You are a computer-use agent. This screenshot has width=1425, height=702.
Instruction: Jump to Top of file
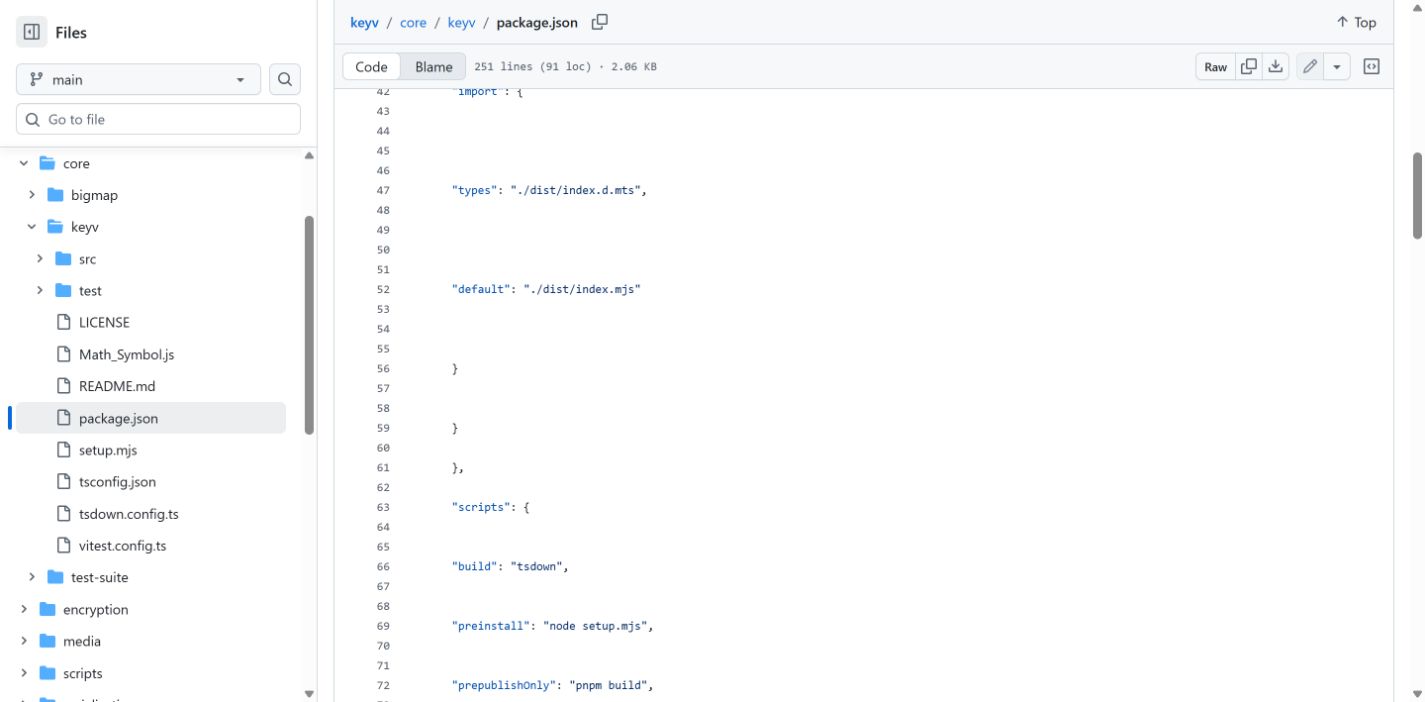point(1356,22)
